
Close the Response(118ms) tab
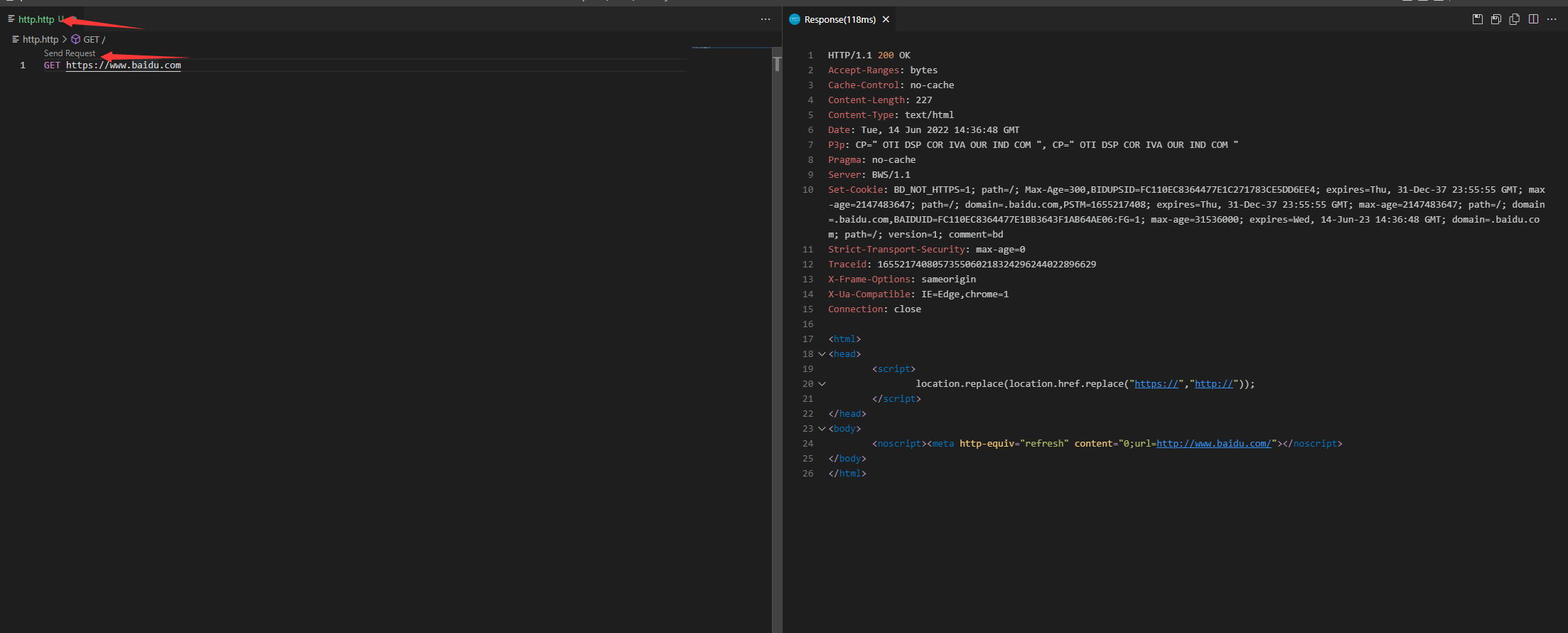point(886,19)
